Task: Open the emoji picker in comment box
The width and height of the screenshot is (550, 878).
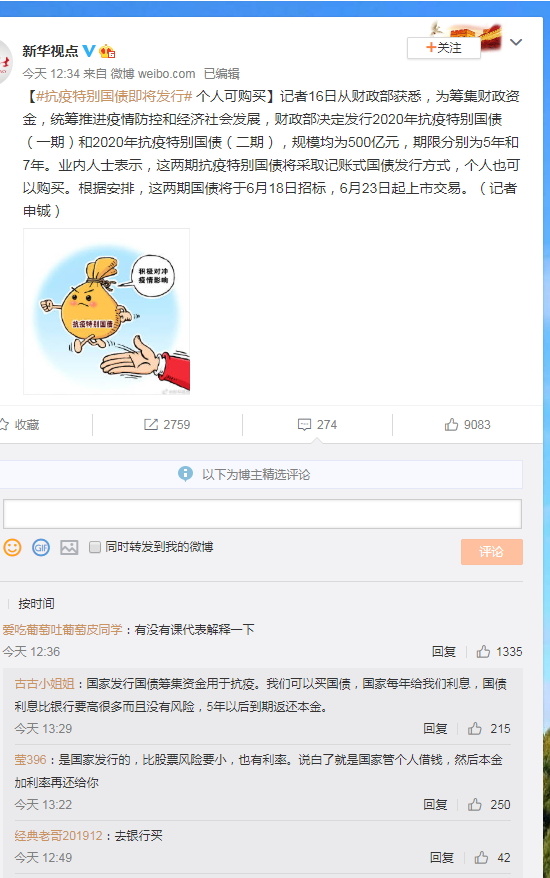Action: [x=12, y=547]
